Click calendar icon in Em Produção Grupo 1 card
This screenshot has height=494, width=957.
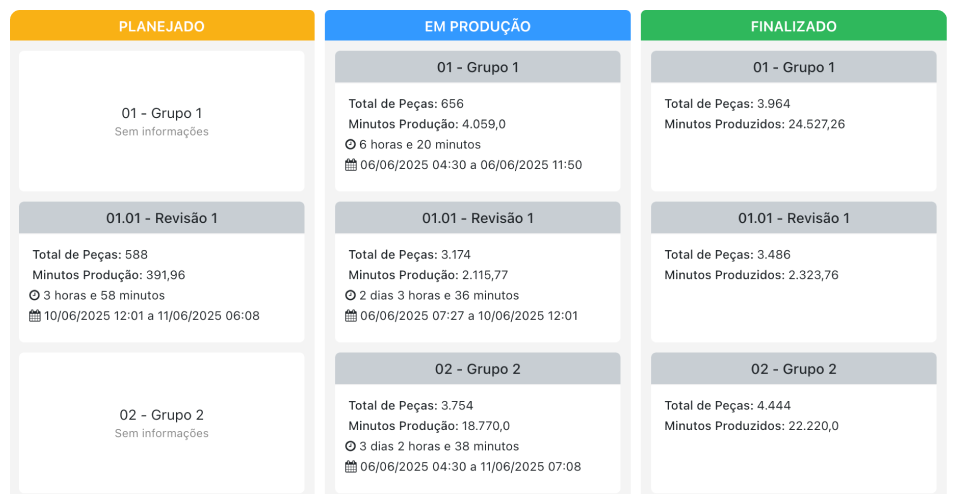pos(351,165)
